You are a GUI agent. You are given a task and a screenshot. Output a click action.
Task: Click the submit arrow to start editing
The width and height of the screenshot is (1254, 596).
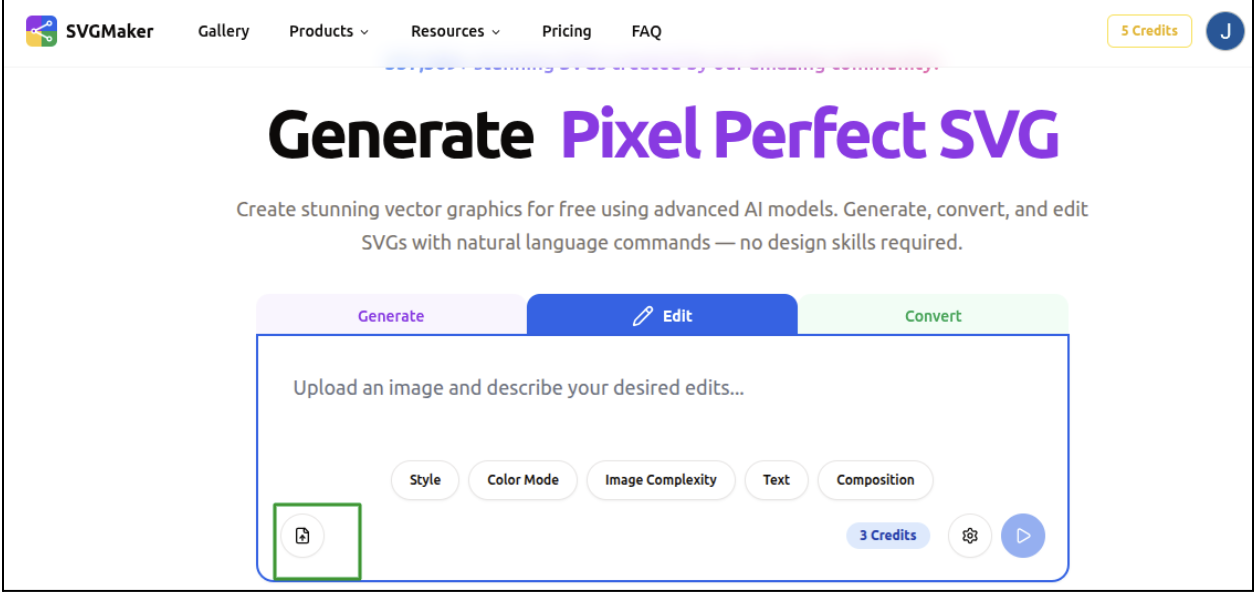(x=1022, y=535)
